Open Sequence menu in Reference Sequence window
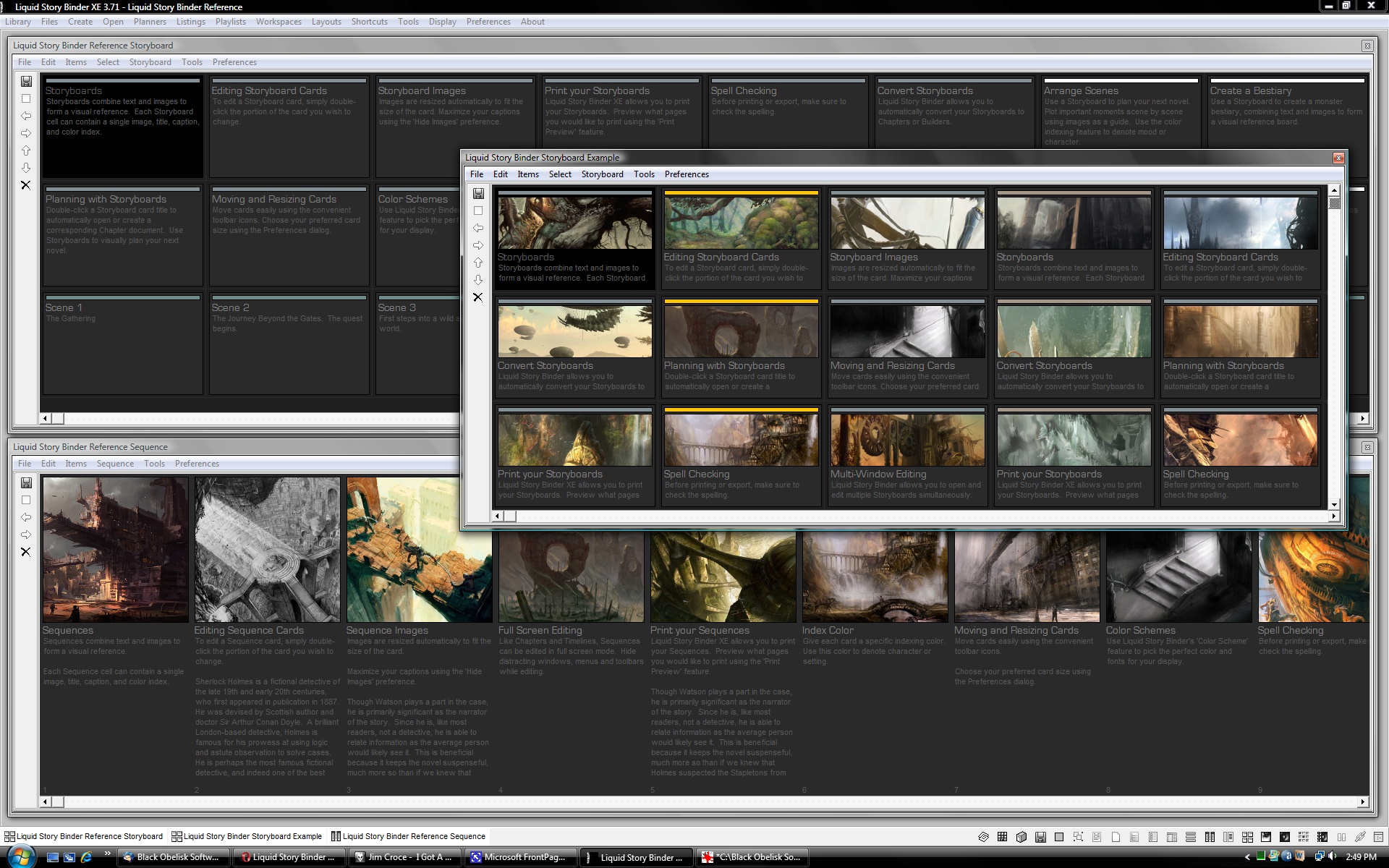 click(115, 464)
